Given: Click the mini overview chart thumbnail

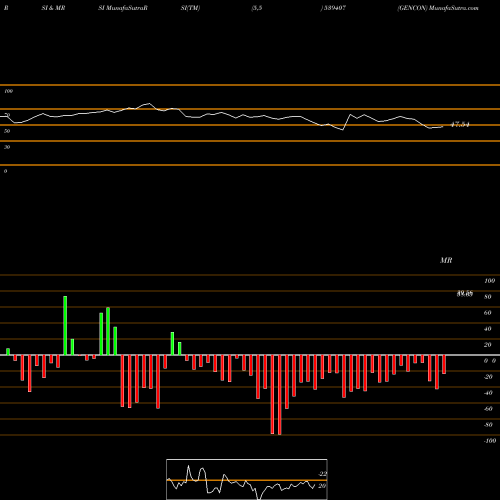Looking at the screenshot, I should click(247, 479).
